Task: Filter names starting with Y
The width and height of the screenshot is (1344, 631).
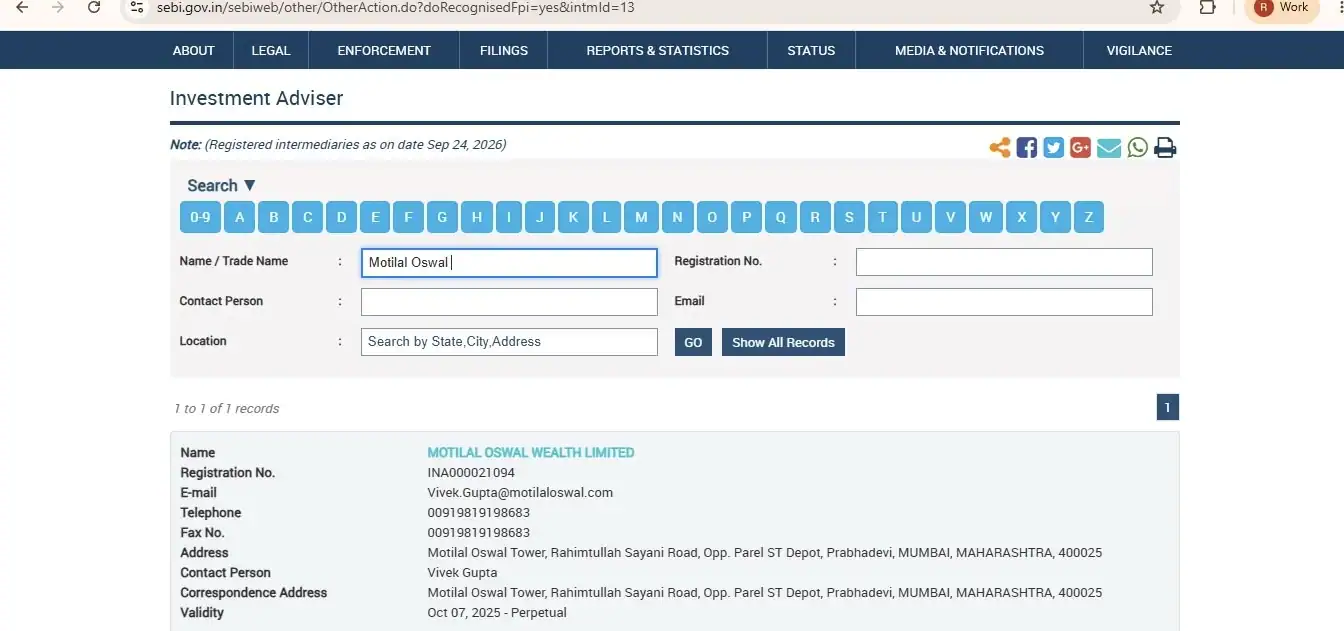Action: tap(1055, 217)
